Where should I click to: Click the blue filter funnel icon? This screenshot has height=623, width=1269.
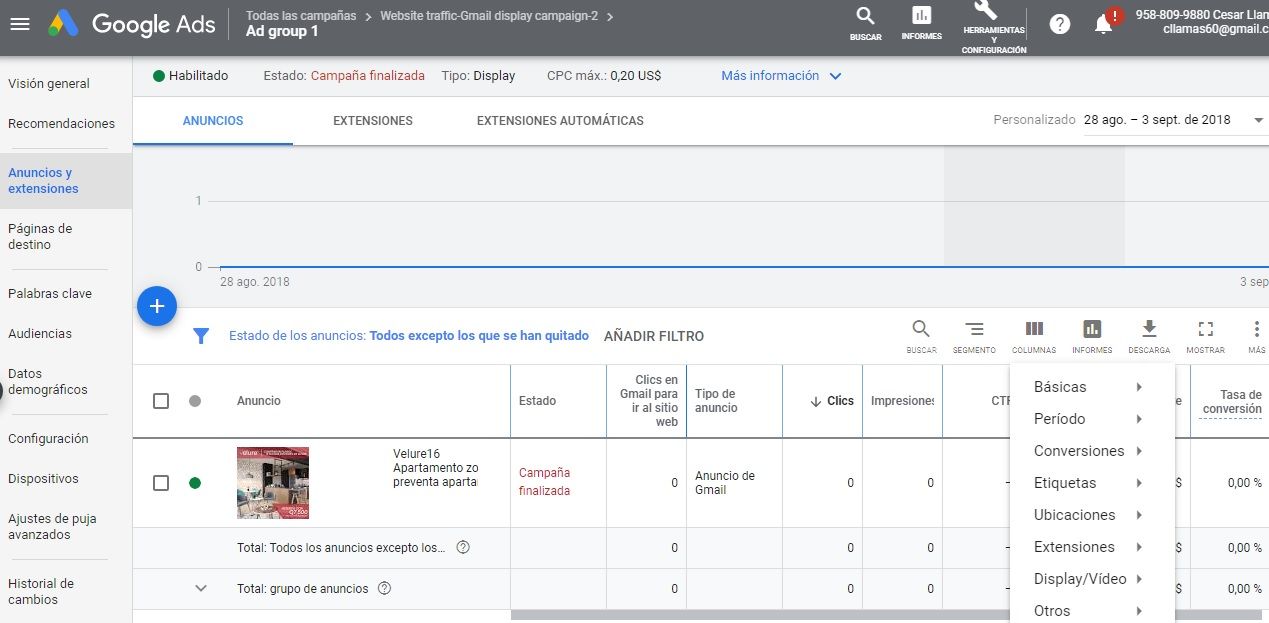coord(201,336)
